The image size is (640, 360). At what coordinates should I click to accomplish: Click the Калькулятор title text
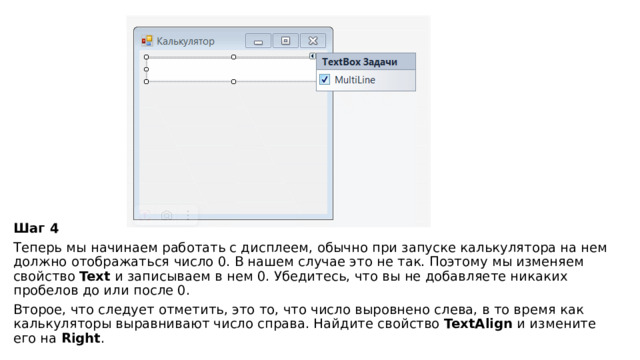[x=185, y=41]
